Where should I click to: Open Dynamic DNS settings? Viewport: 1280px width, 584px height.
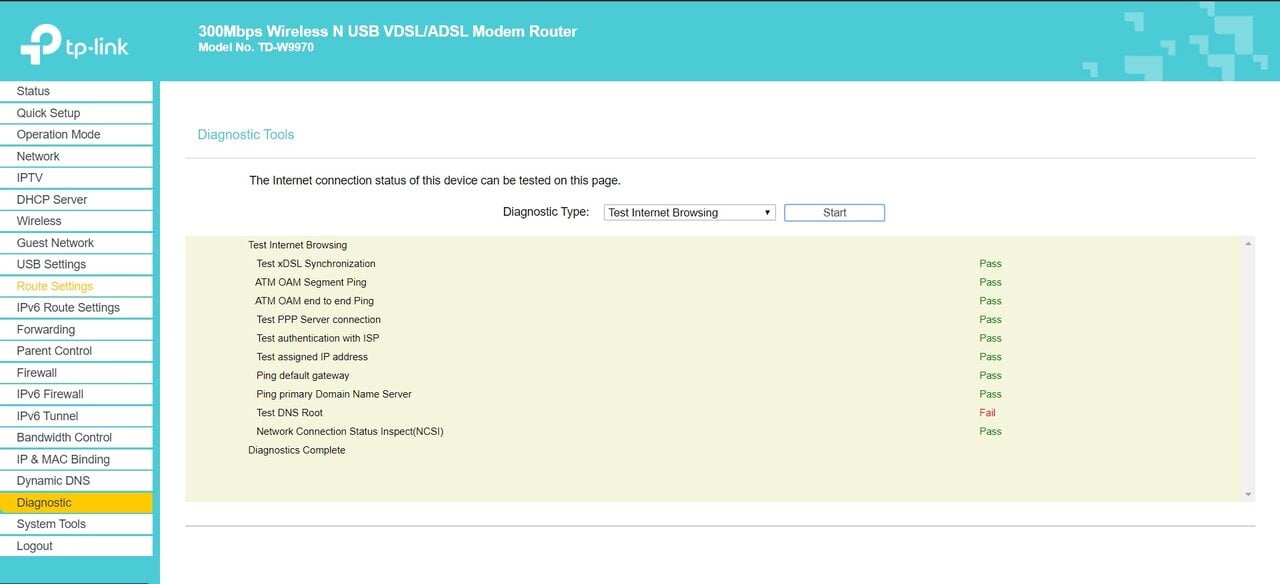pos(76,481)
